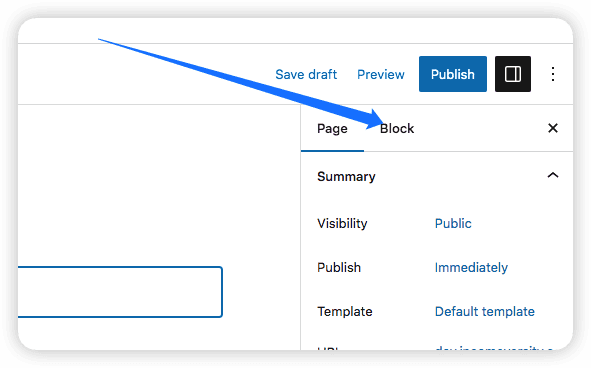Click the Template label
Screen dimensions: 591x368
tap(345, 311)
